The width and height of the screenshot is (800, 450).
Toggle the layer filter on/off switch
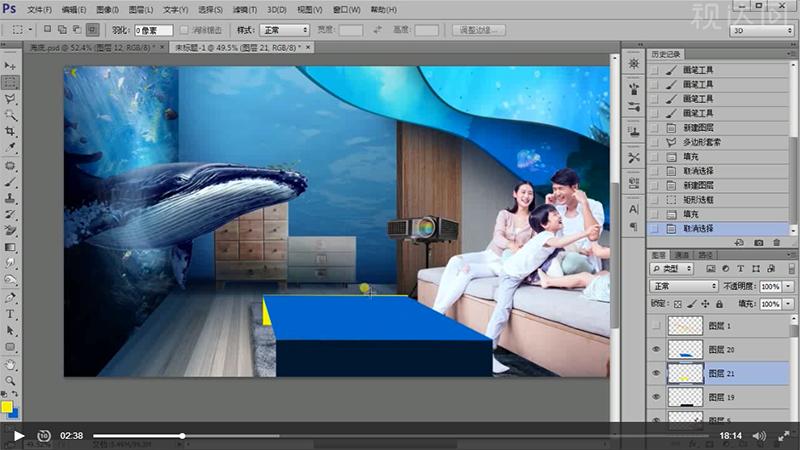pyautogui.click(x=791, y=268)
